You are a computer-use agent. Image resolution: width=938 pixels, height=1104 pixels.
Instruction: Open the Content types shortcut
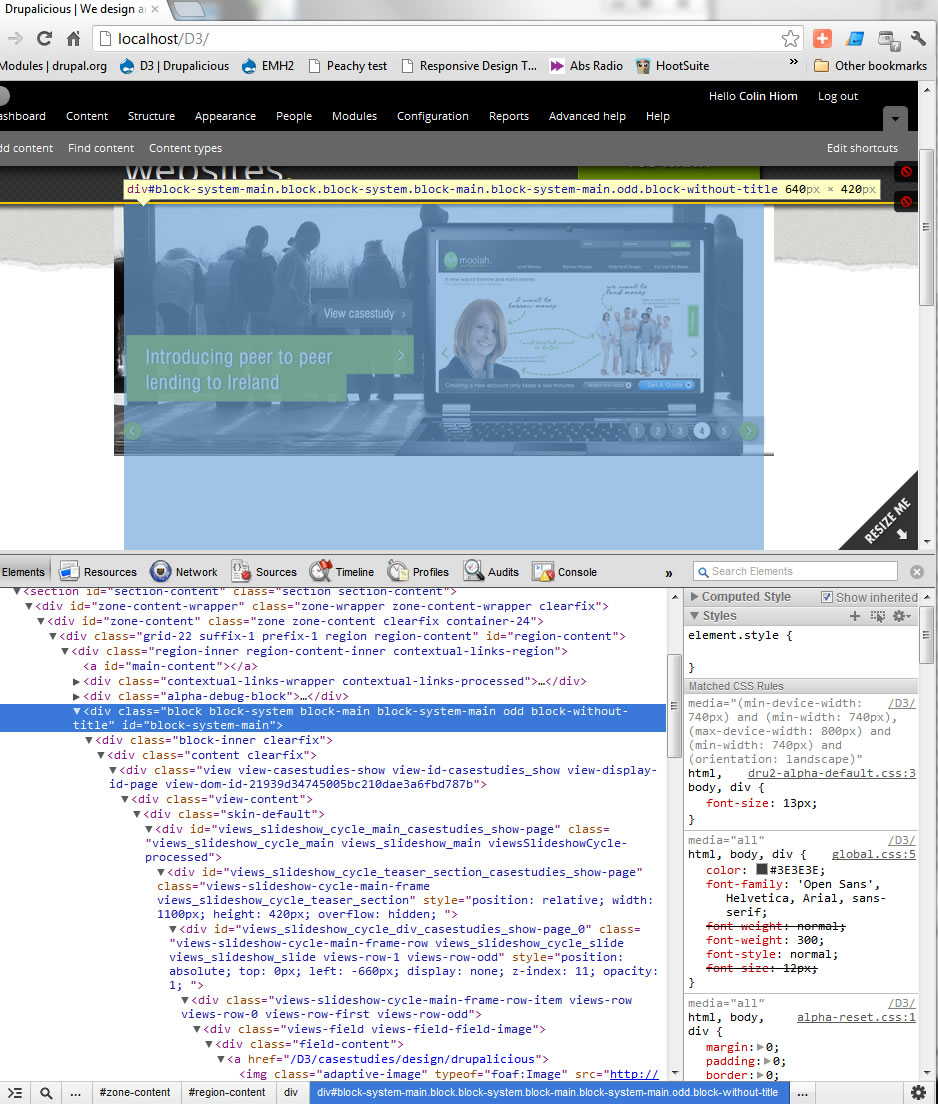tap(185, 148)
